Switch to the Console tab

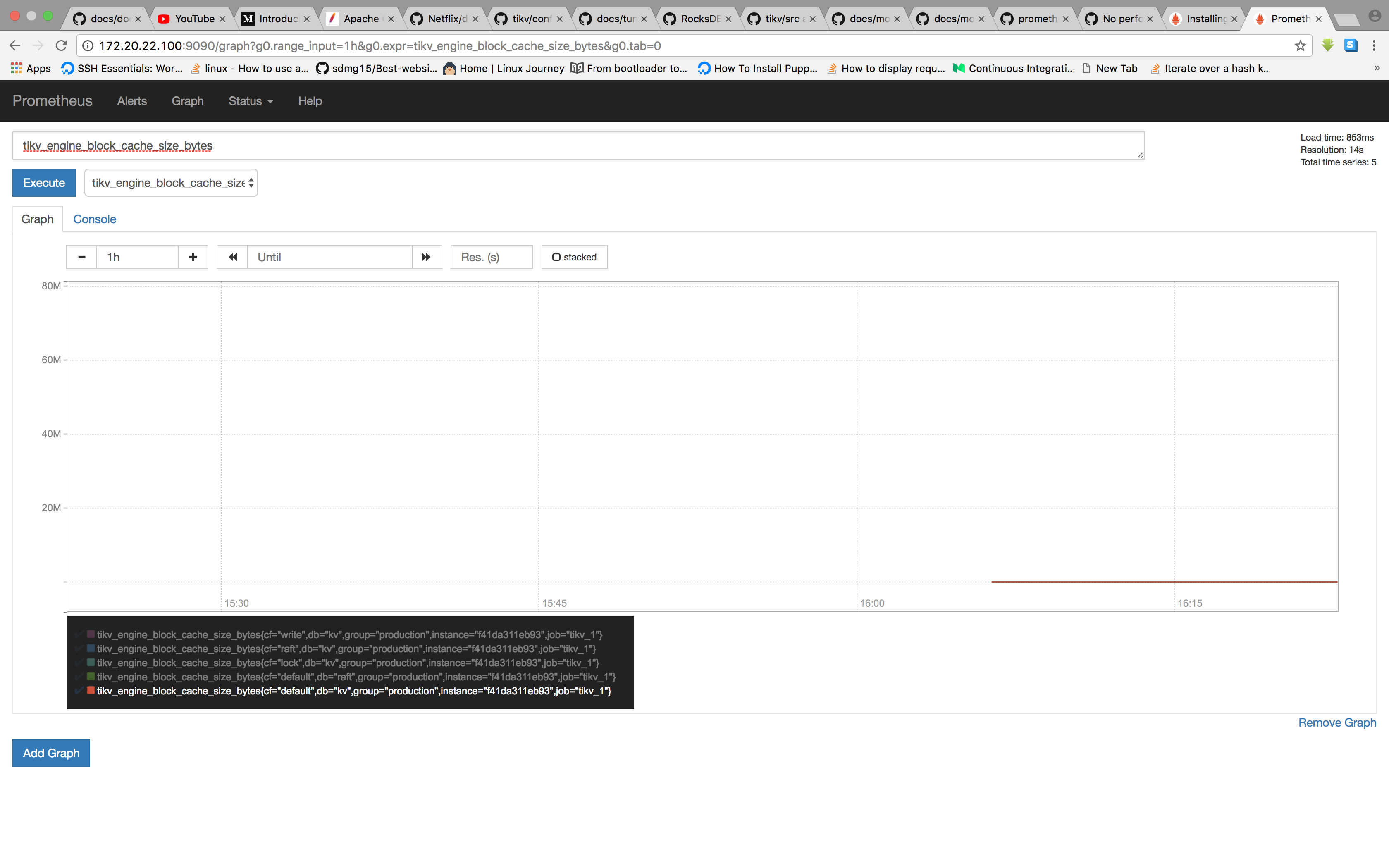95,219
